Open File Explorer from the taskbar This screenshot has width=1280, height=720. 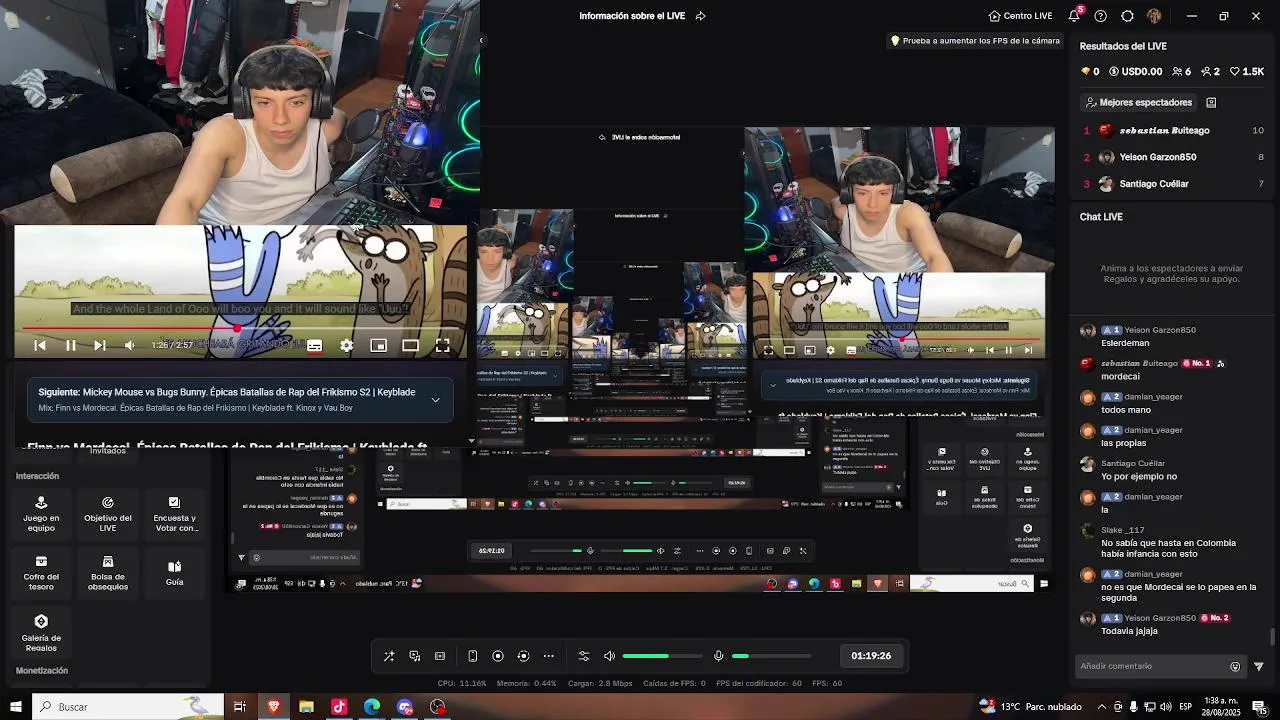point(306,707)
